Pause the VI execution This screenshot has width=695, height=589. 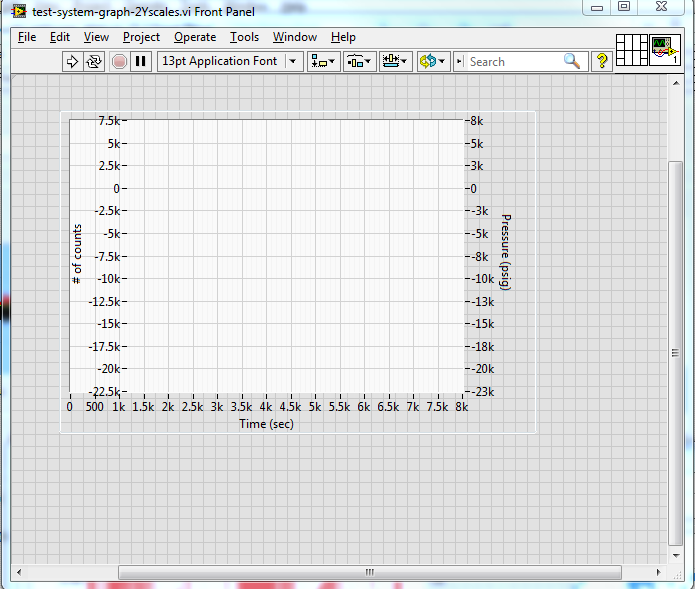pyautogui.click(x=141, y=61)
